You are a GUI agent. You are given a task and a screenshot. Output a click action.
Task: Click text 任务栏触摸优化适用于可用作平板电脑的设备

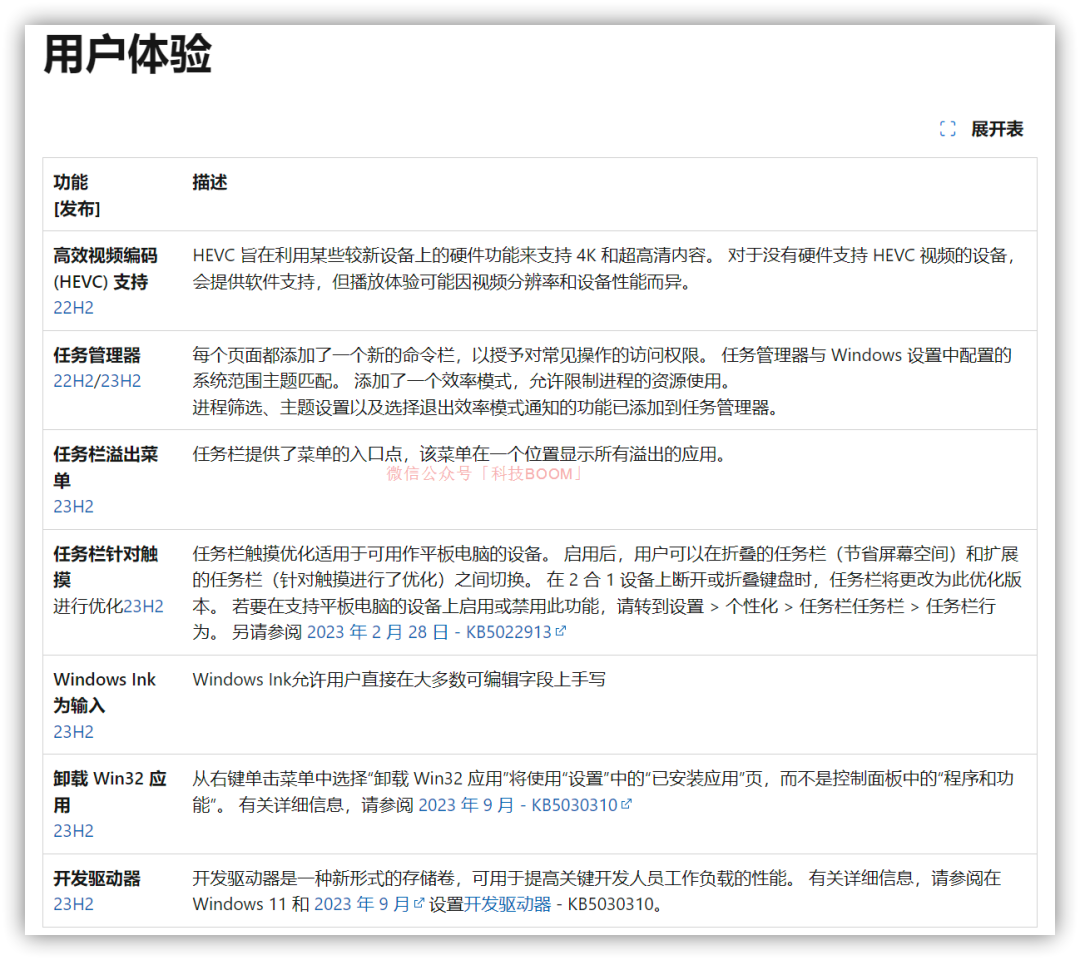click(367, 554)
